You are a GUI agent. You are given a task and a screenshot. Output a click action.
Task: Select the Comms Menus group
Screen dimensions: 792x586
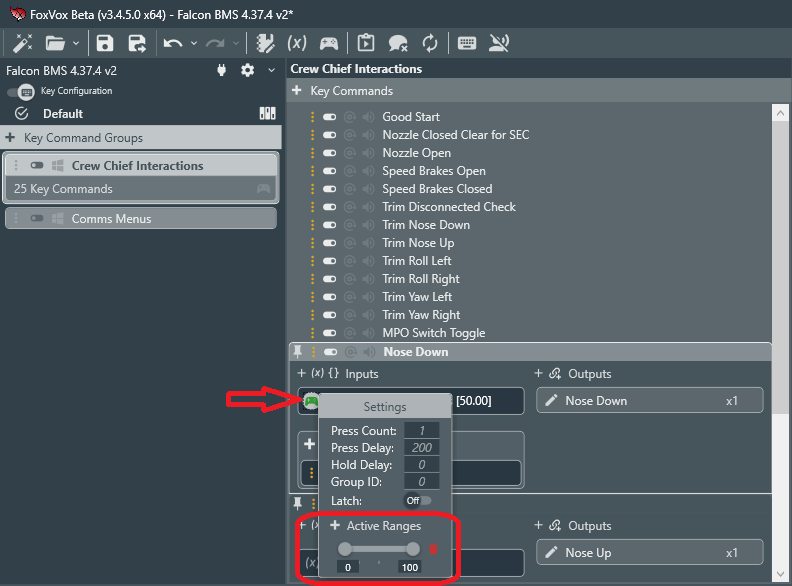pyautogui.click(x=141, y=219)
